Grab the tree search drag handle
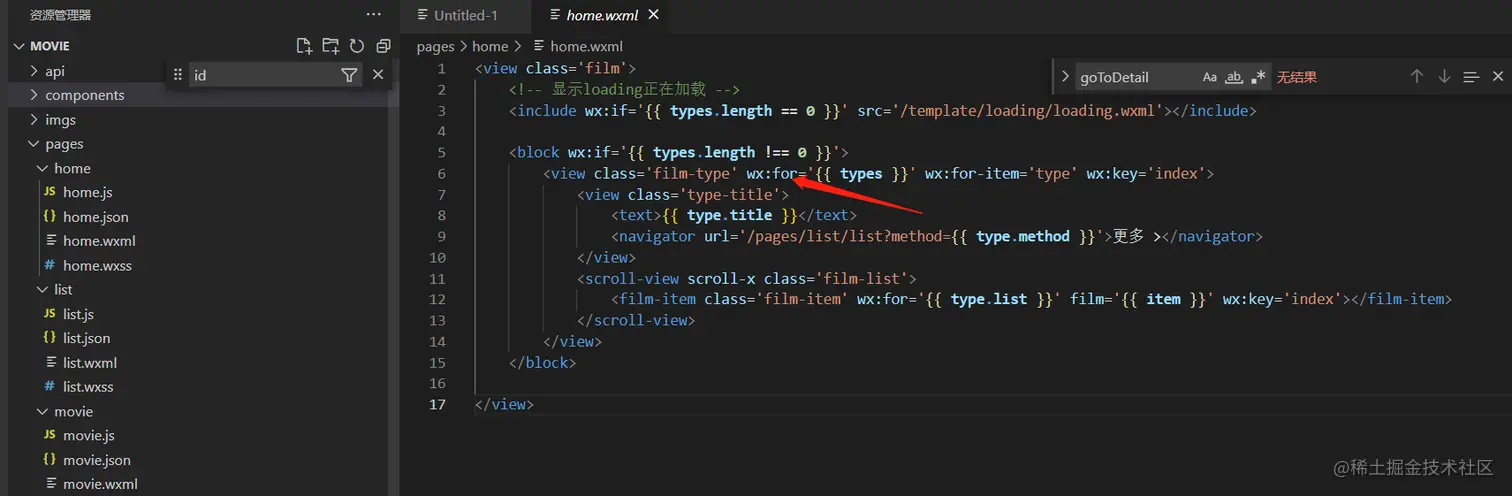1512x496 pixels. (178, 75)
